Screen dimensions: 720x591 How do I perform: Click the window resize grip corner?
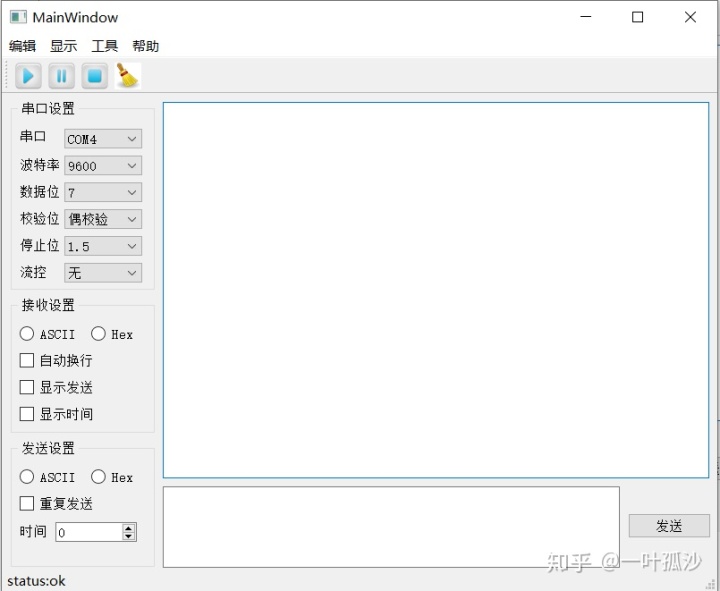point(711,584)
